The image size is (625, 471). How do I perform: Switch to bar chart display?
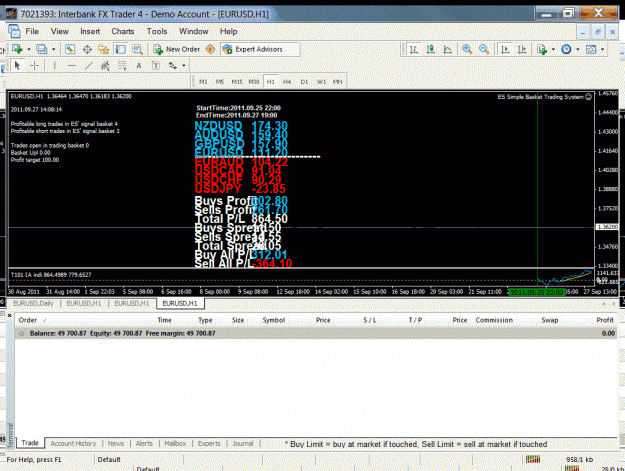[414, 49]
